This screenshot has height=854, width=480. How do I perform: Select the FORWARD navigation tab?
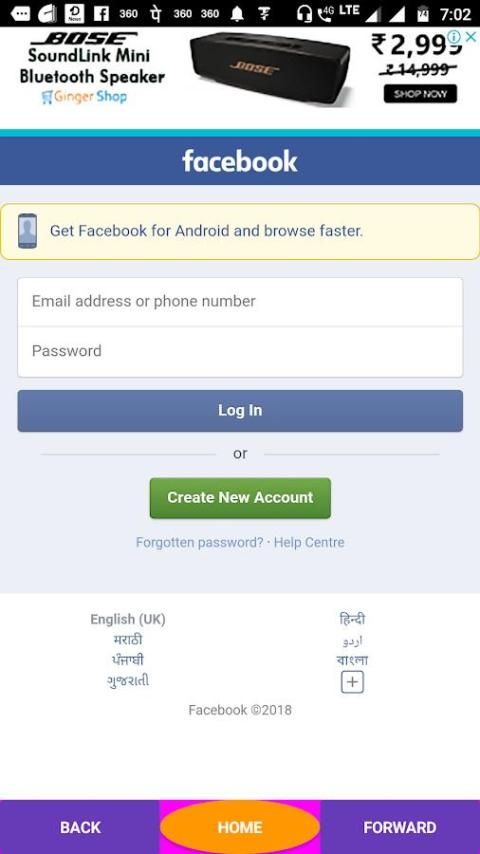[x=400, y=827]
